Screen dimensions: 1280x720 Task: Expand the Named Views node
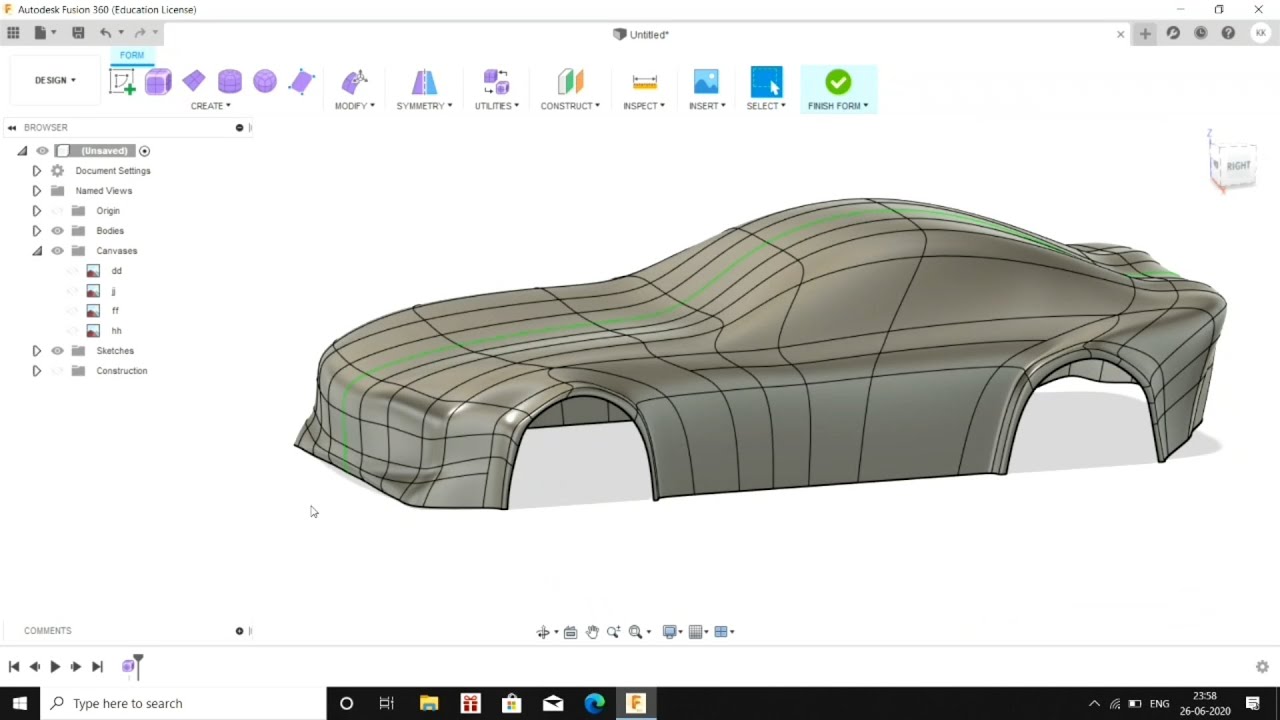click(x=37, y=191)
